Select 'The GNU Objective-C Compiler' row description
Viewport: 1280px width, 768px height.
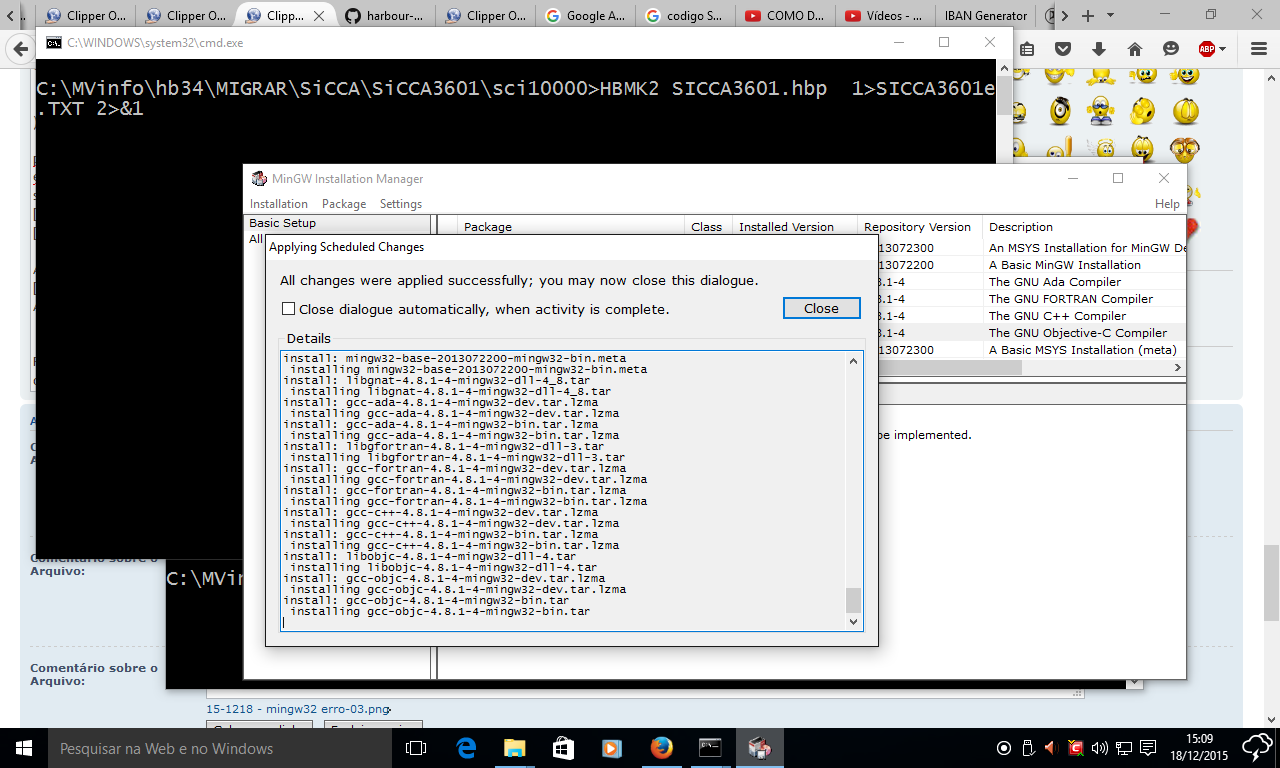1078,333
